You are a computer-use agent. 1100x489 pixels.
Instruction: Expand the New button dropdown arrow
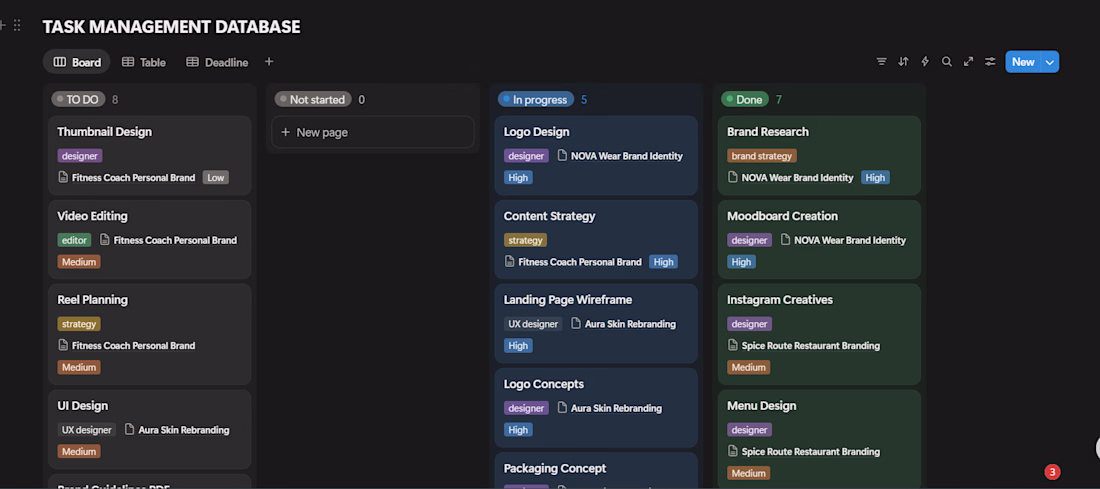1050,62
